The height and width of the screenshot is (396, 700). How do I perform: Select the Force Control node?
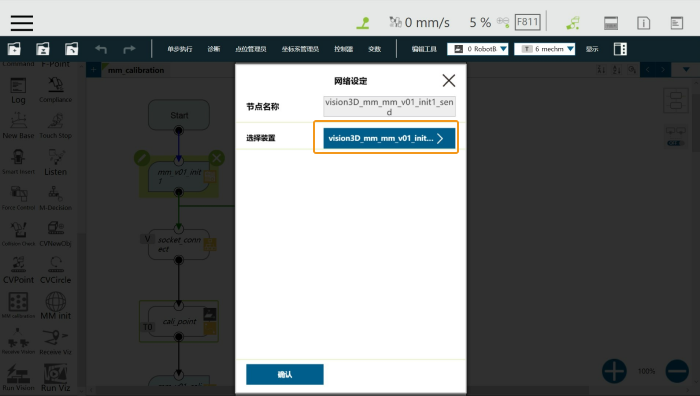click(x=18, y=199)
